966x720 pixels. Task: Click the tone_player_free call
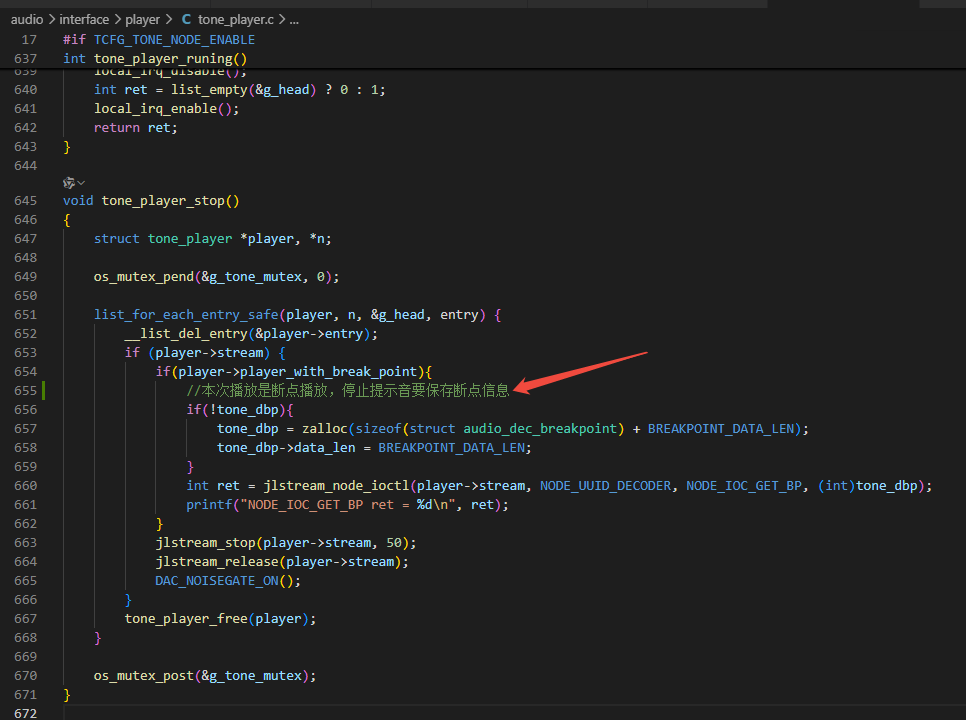click(186, 618)
